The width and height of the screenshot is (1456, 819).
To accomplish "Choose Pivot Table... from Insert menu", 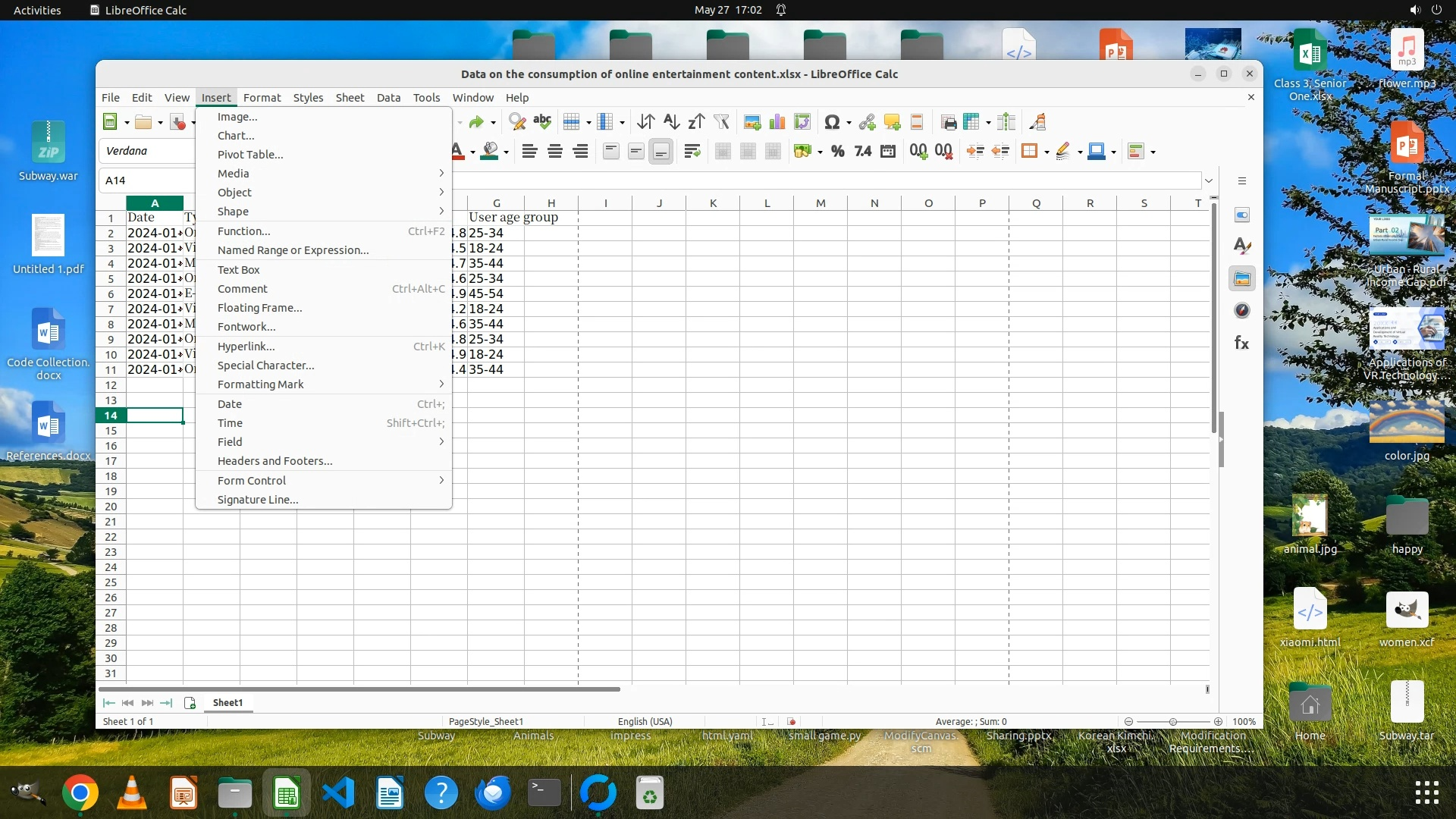I will (x=250, y=155).
